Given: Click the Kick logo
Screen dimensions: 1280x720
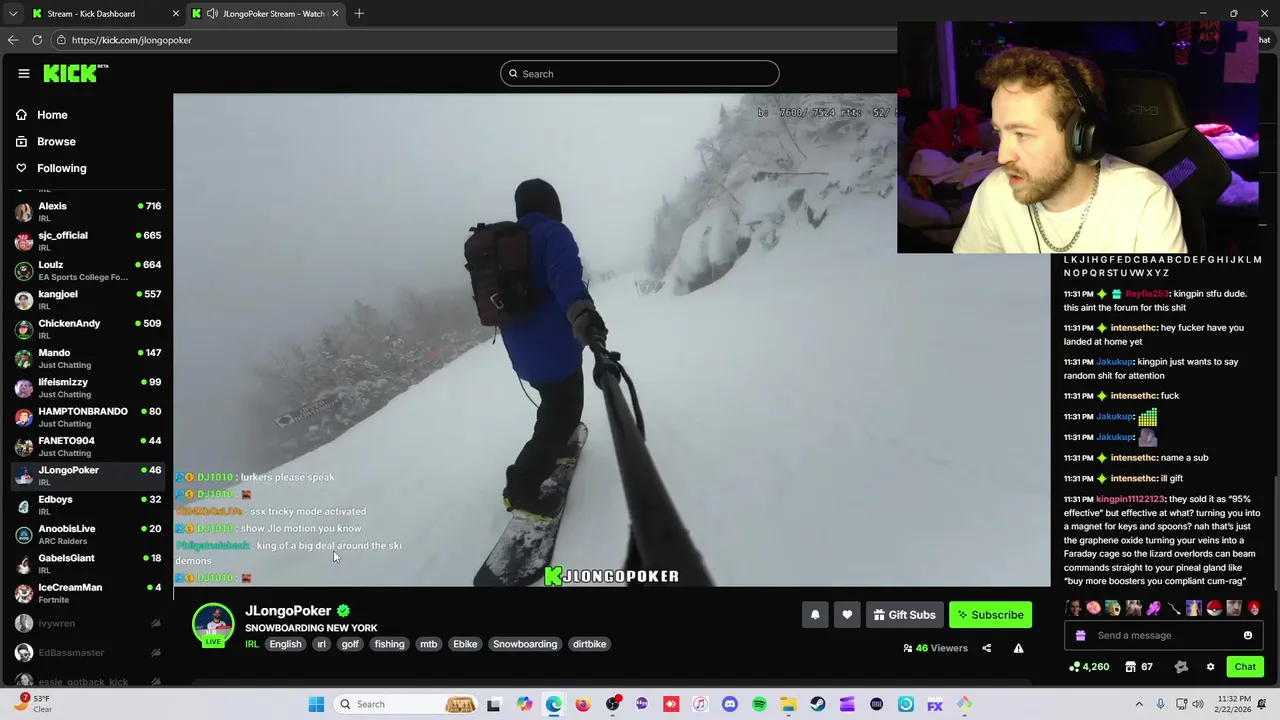Looking at the screenshot, I should click(x=75, y=73).
